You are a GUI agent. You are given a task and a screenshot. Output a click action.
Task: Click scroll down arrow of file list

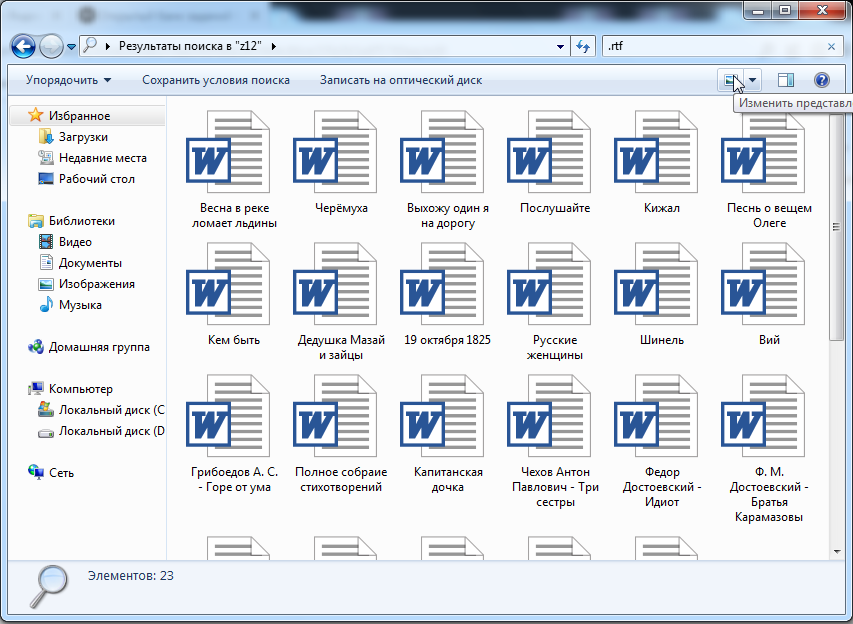click(836, 552)
